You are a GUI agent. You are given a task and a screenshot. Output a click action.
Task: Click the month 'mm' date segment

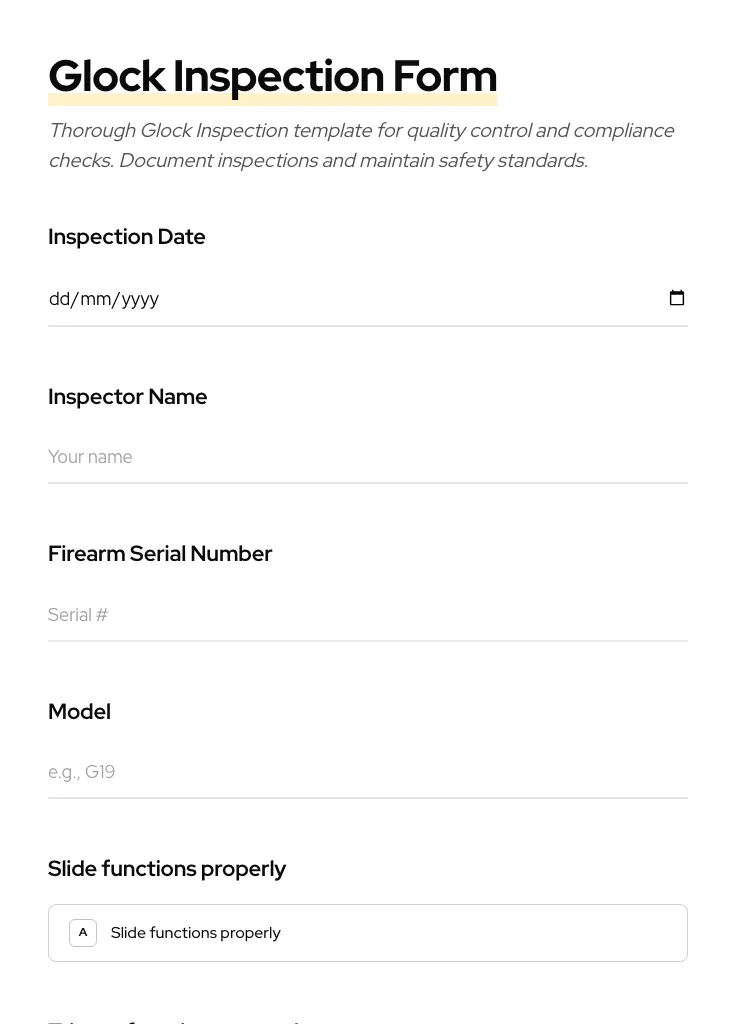[96, 299]
